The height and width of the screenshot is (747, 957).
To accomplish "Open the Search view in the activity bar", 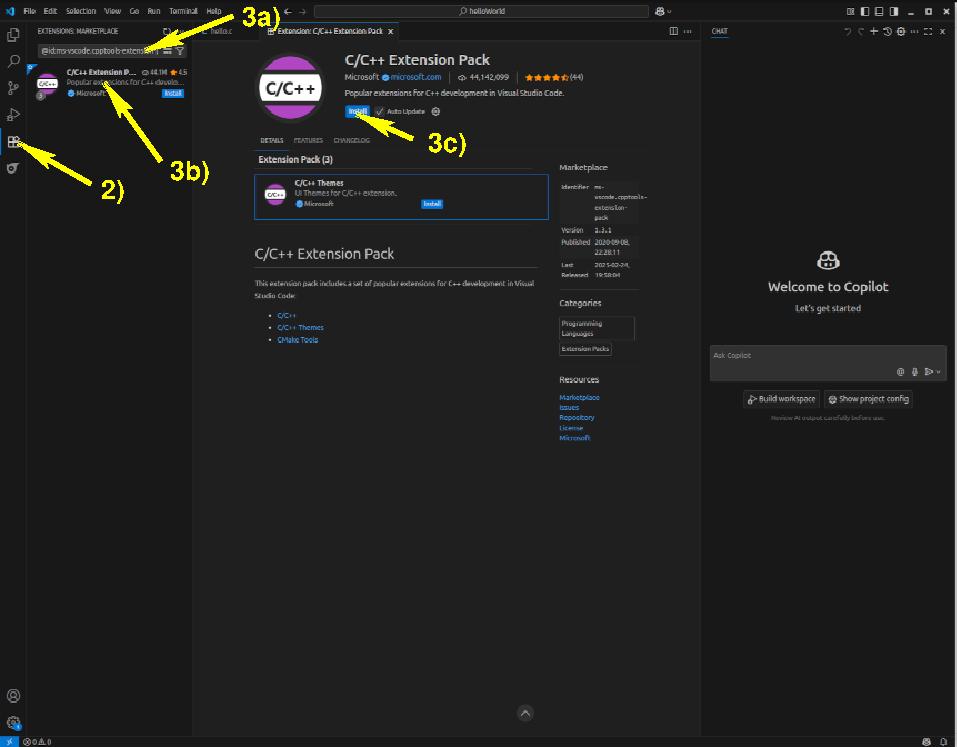I will tap(13, 62).
